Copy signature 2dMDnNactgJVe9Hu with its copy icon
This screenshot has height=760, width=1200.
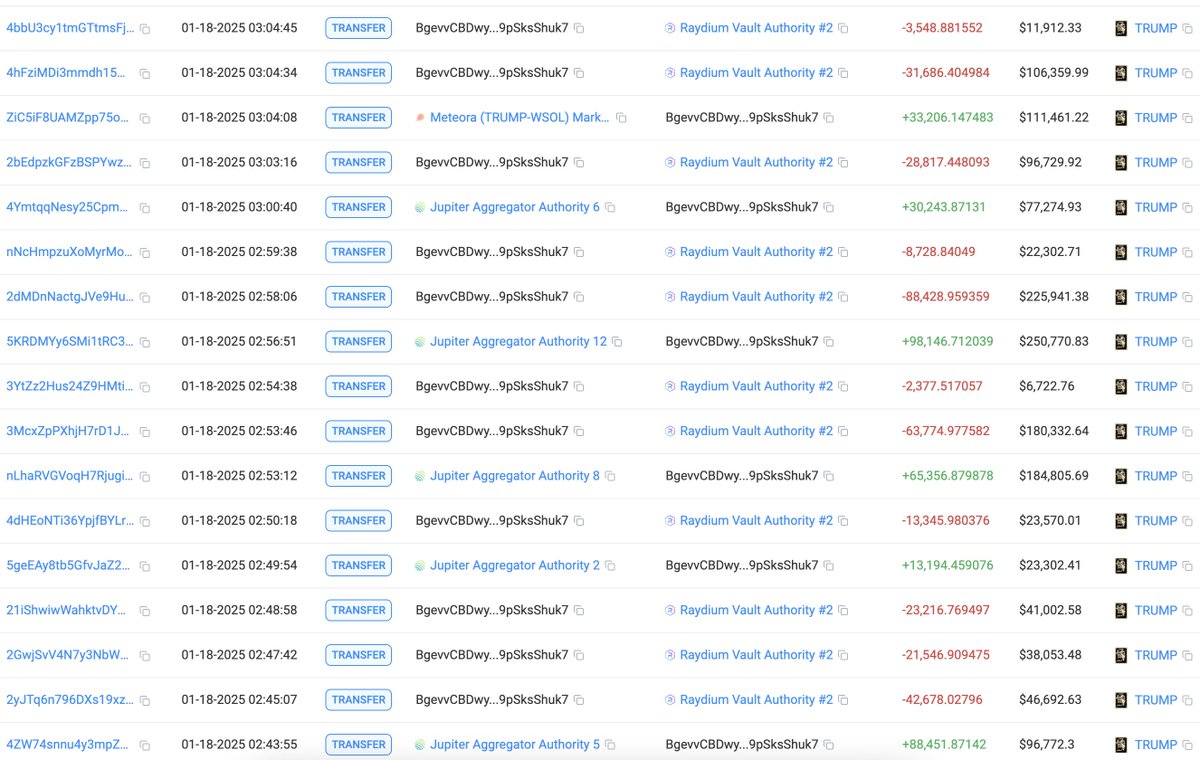tap(145, 298)
